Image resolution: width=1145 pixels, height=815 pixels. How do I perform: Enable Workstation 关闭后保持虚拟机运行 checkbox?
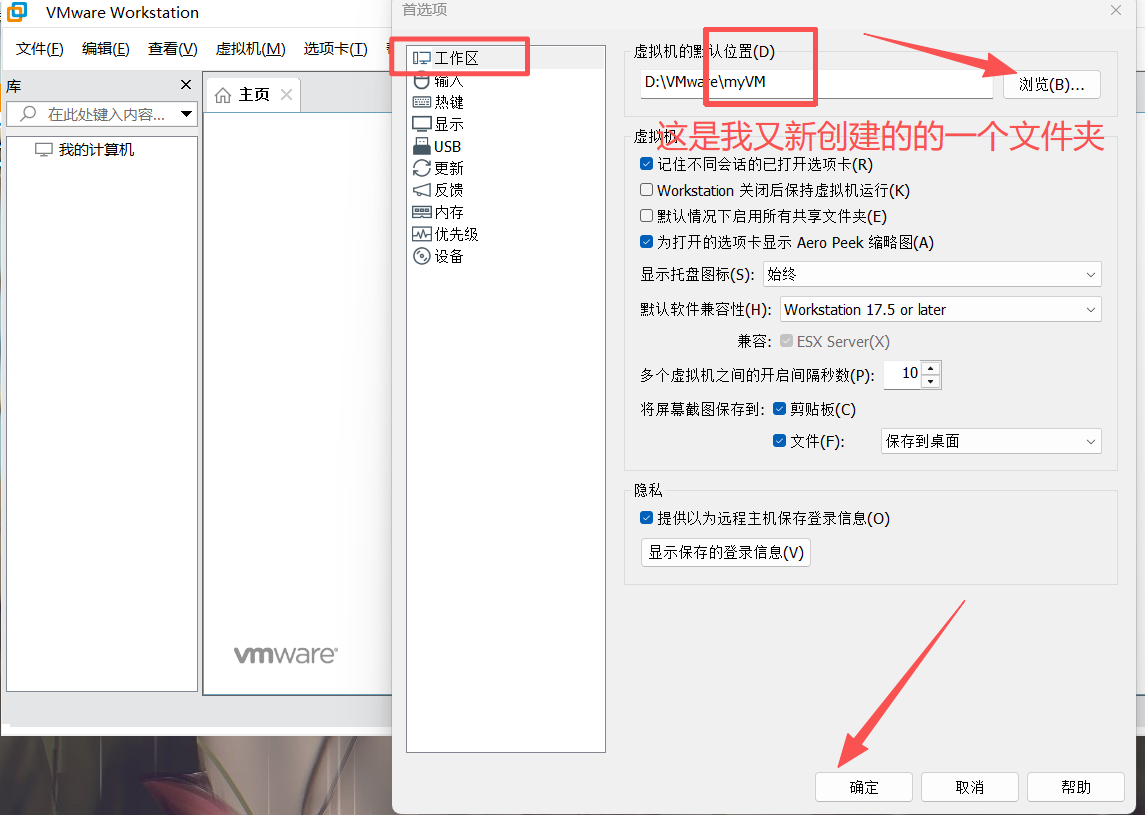tap(646, 190)
